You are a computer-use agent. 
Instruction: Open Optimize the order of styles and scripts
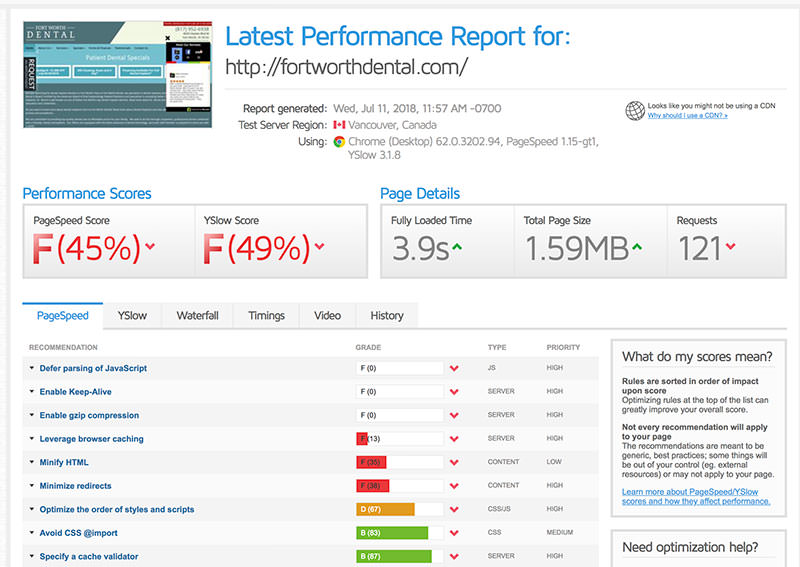(x=117, y=509)
